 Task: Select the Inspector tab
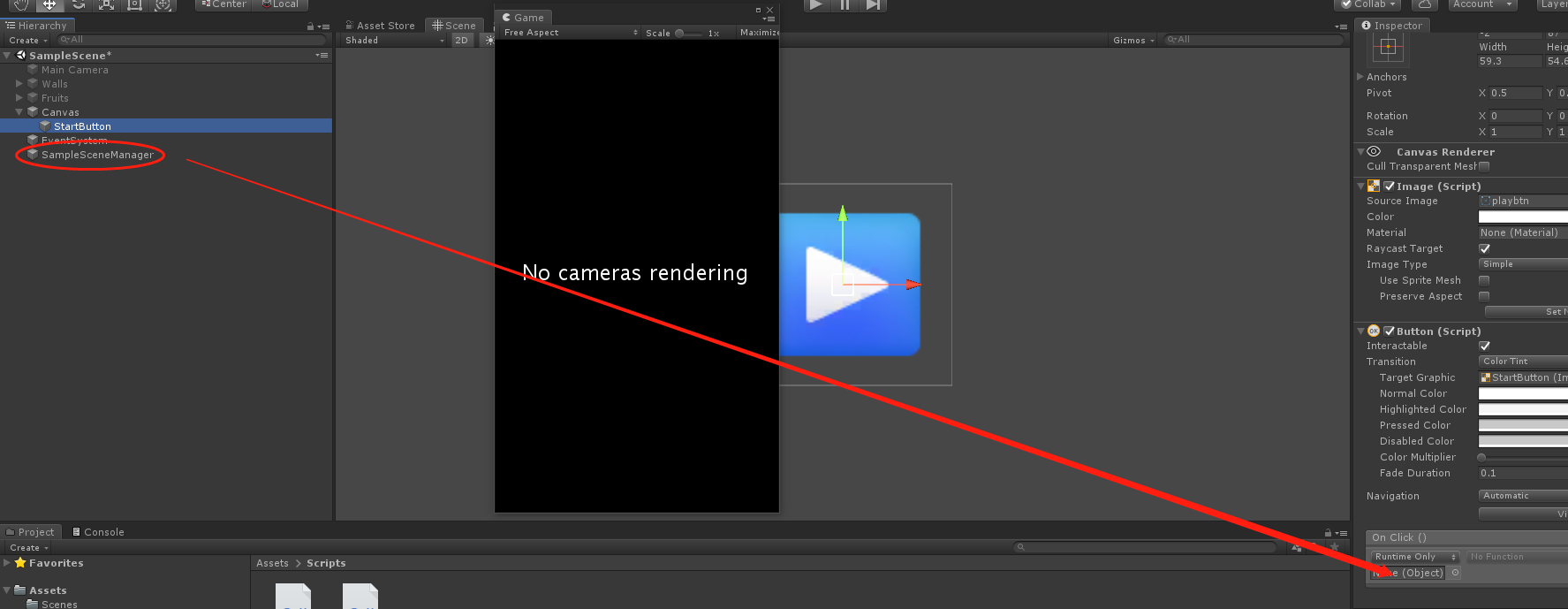point(1392,26)
